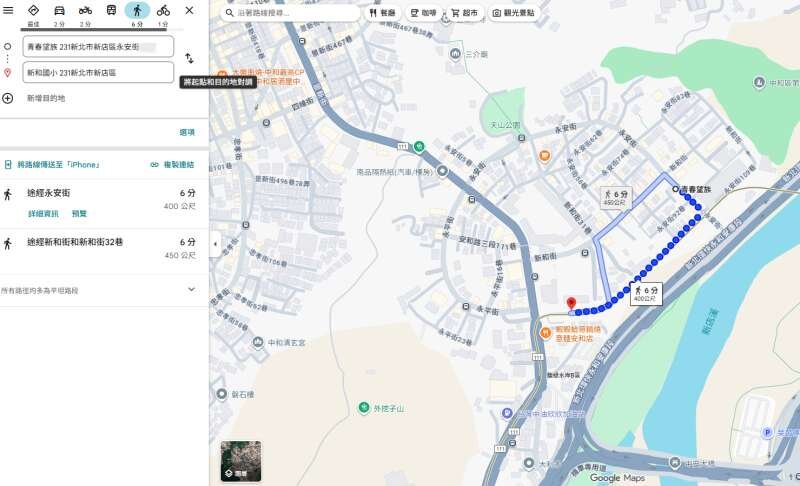
Task: Toggle the walking travel mode
Action: click(137, 11)
